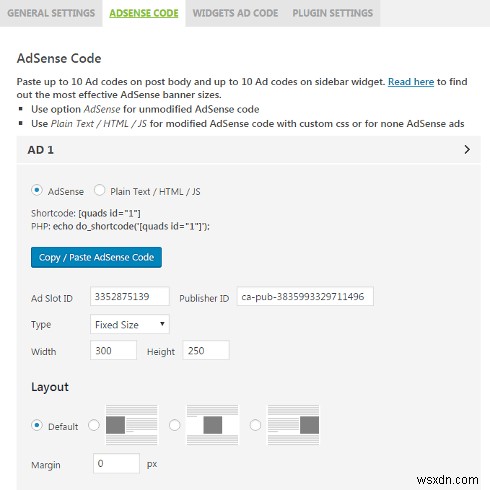Viewport: 490px width, 490px height.
Task: Tick the radio button for center layout
Action: point(175,425)
